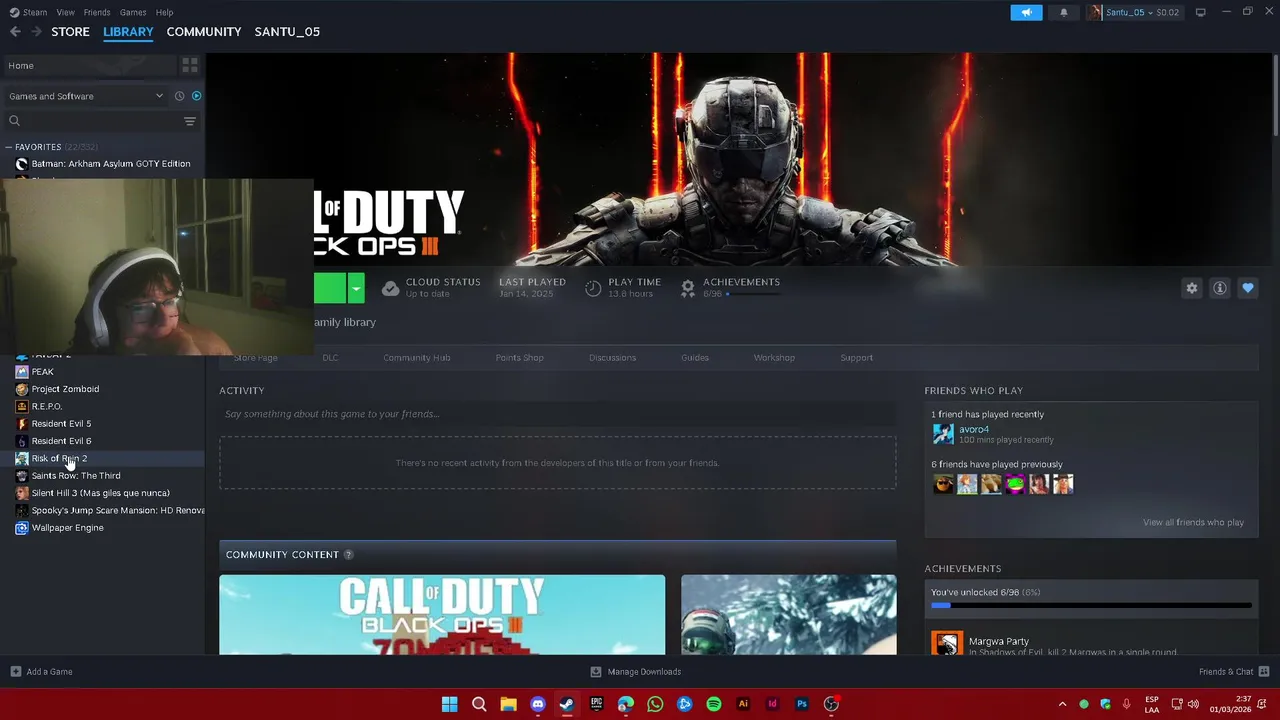This screenshot has height=720, width=1280.
Task: Open the SANTU_05 profile tab
Action: (287, 32)
